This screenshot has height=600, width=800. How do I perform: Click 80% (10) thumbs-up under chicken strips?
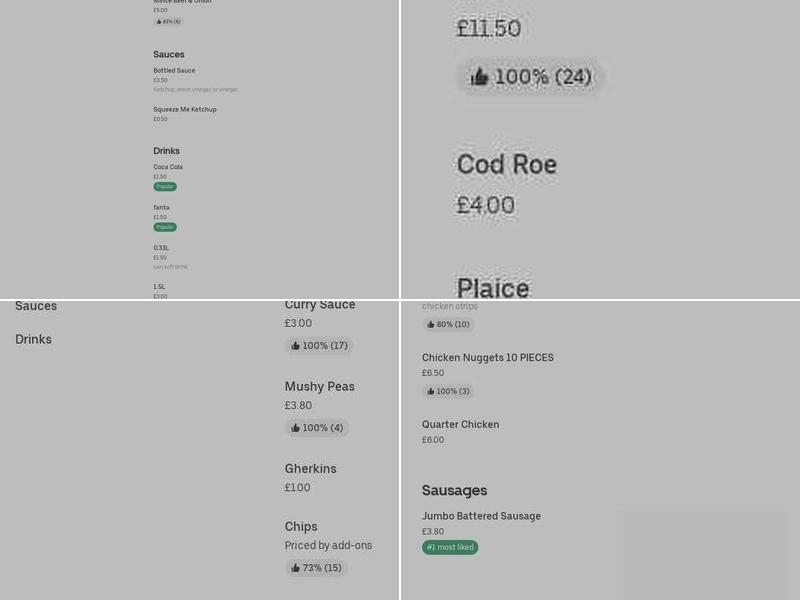tap(447, 324)
